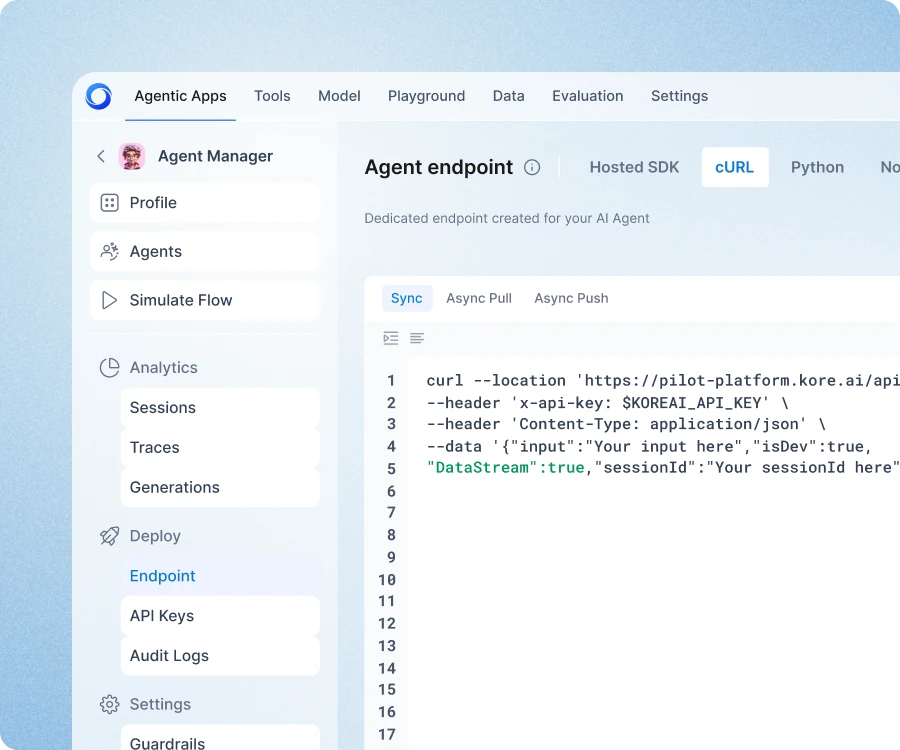900x750 pixels.
Task: Click the blue swirl app logo
Action: (98, 96)
